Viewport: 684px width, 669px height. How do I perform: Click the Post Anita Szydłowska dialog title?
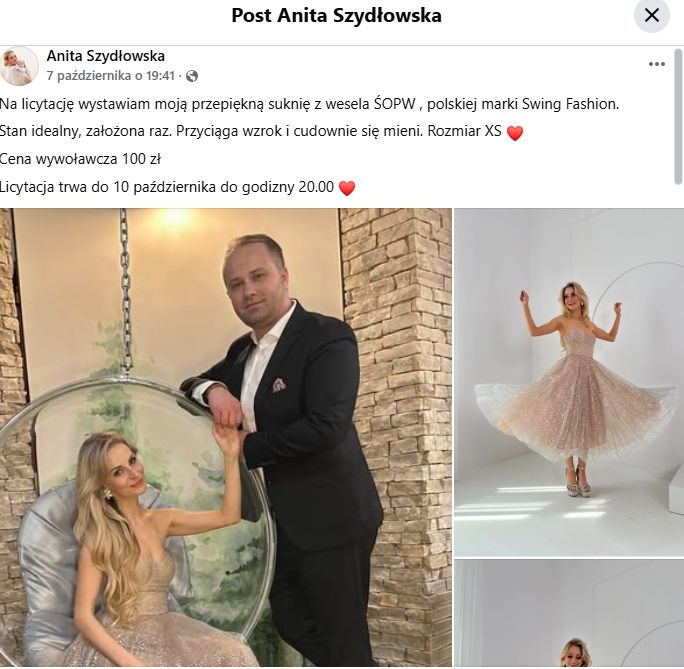tap(336, 16)
